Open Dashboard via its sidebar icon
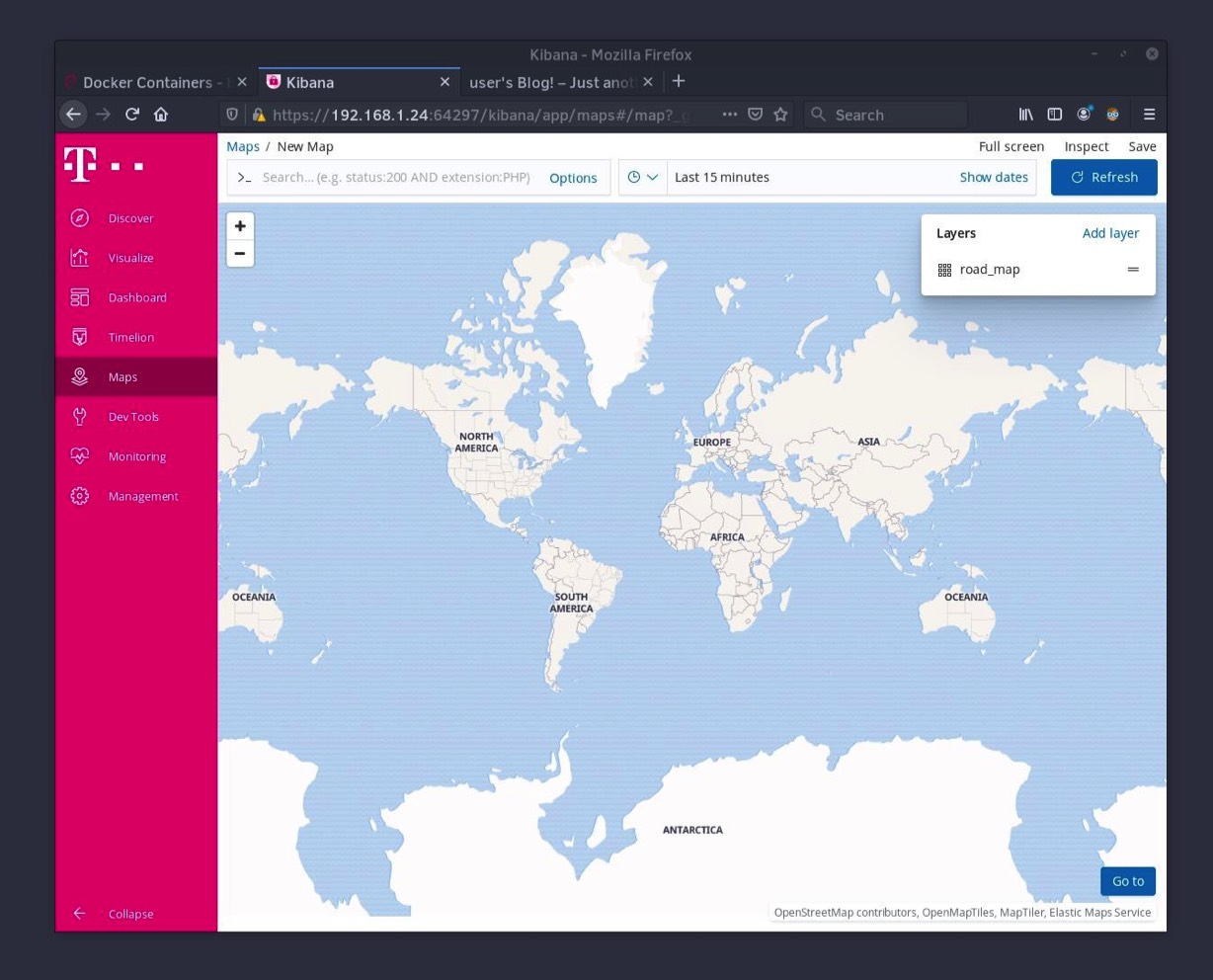Image resolution: width=1213 pixels, height=980 pixels. tap(80, 297)
